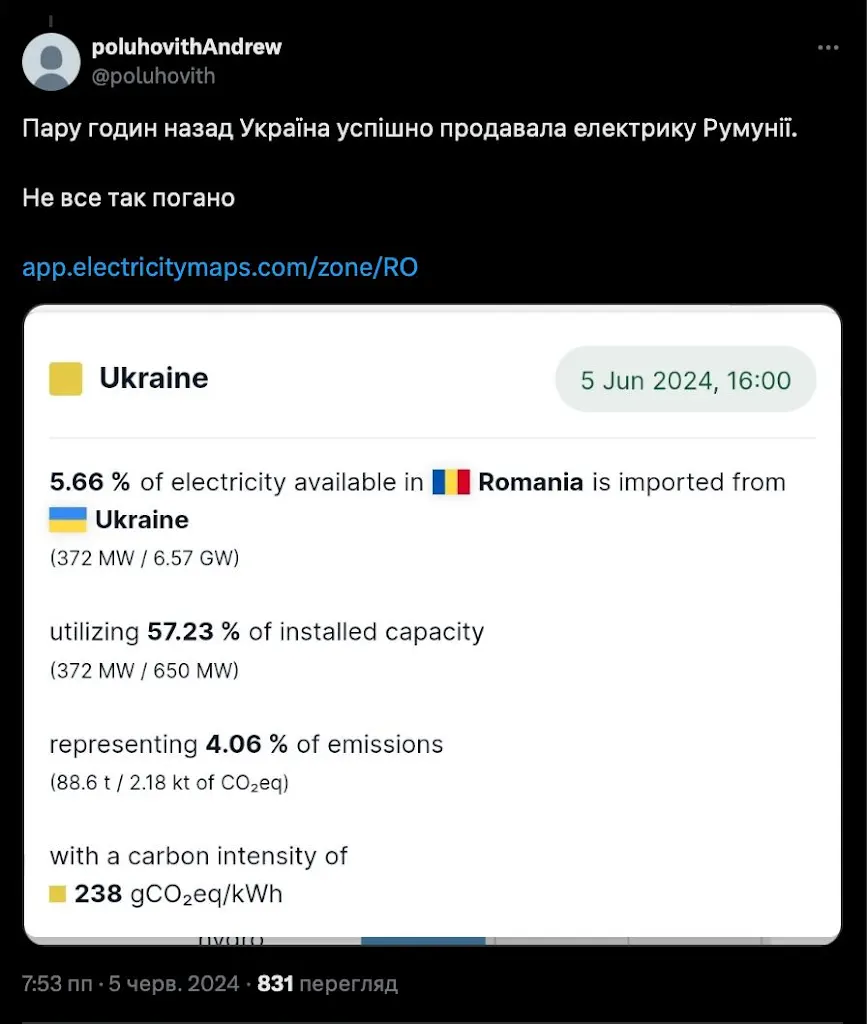Click the bold Ukraine name after flag
The height and width of the screenshot is (1024, 867).
(142, 520)
